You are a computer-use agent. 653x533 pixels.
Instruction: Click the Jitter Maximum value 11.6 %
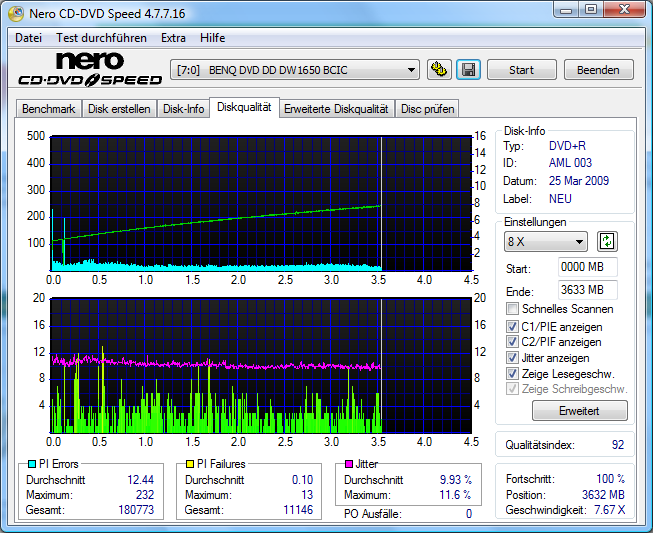click(x=456, y=495)
